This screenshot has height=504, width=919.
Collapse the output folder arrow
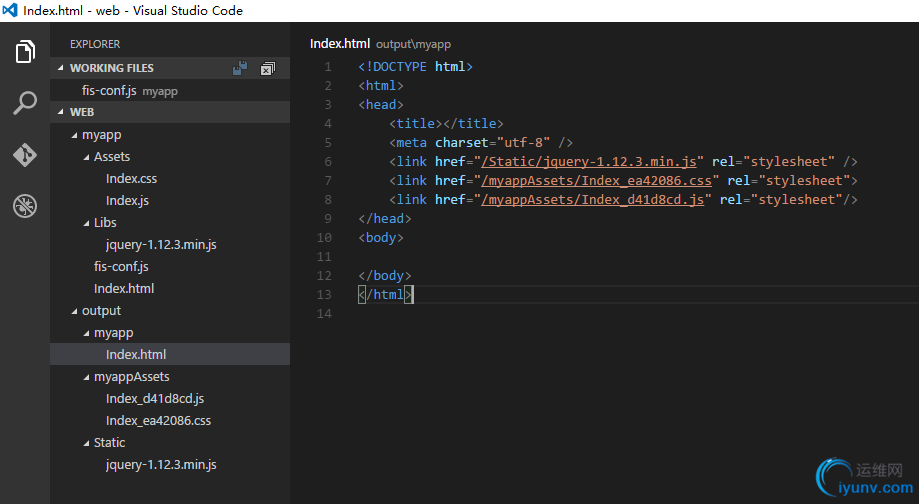pyautogui.click(x=74, y=311)
